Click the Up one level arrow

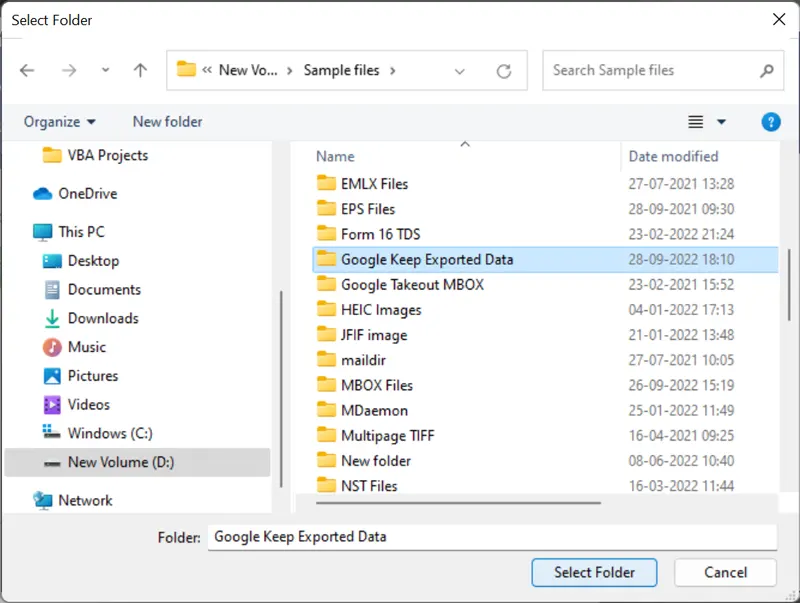pyautogui.click(x=140, y=71)
